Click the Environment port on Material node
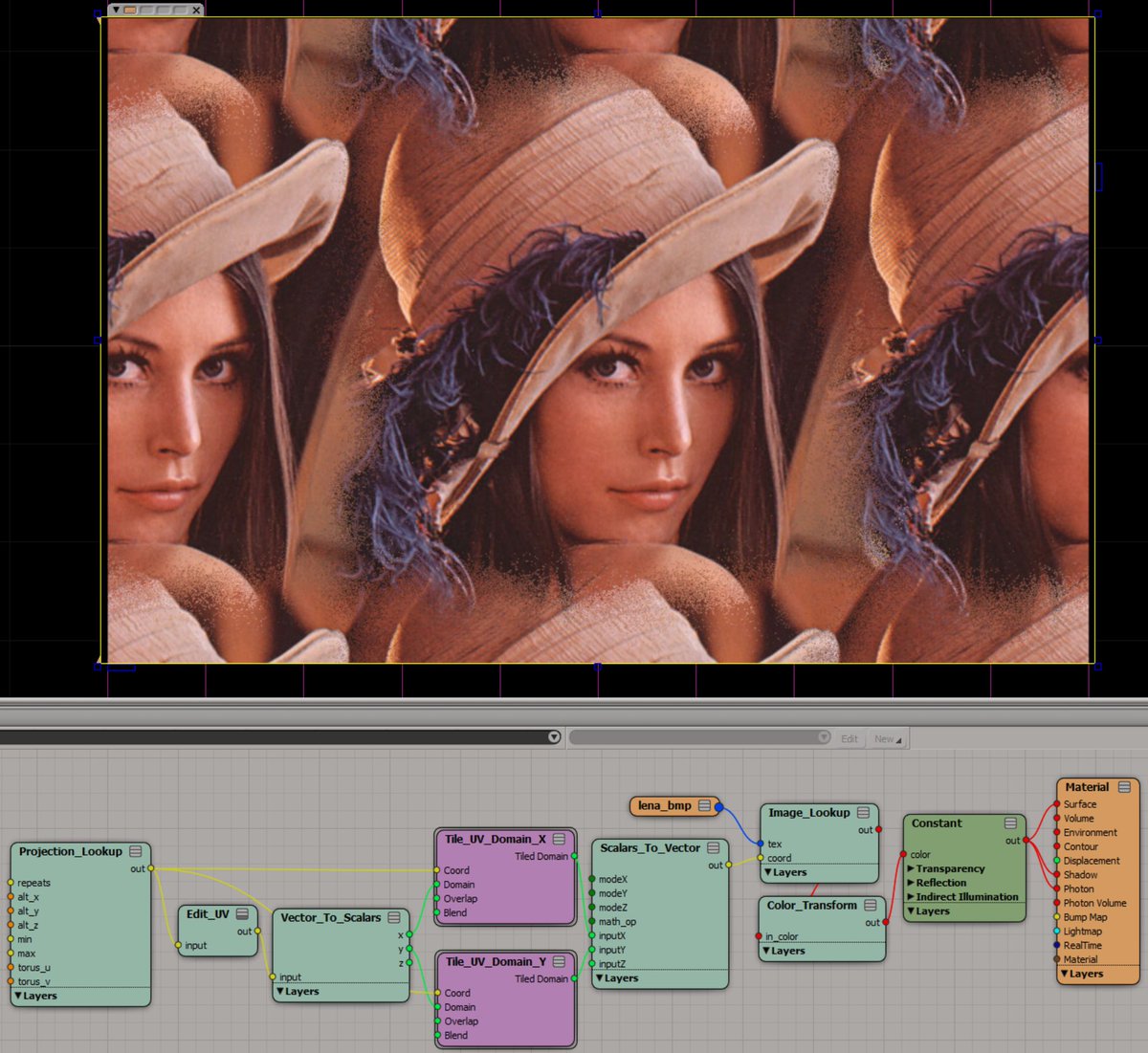 pos(1057,833)
